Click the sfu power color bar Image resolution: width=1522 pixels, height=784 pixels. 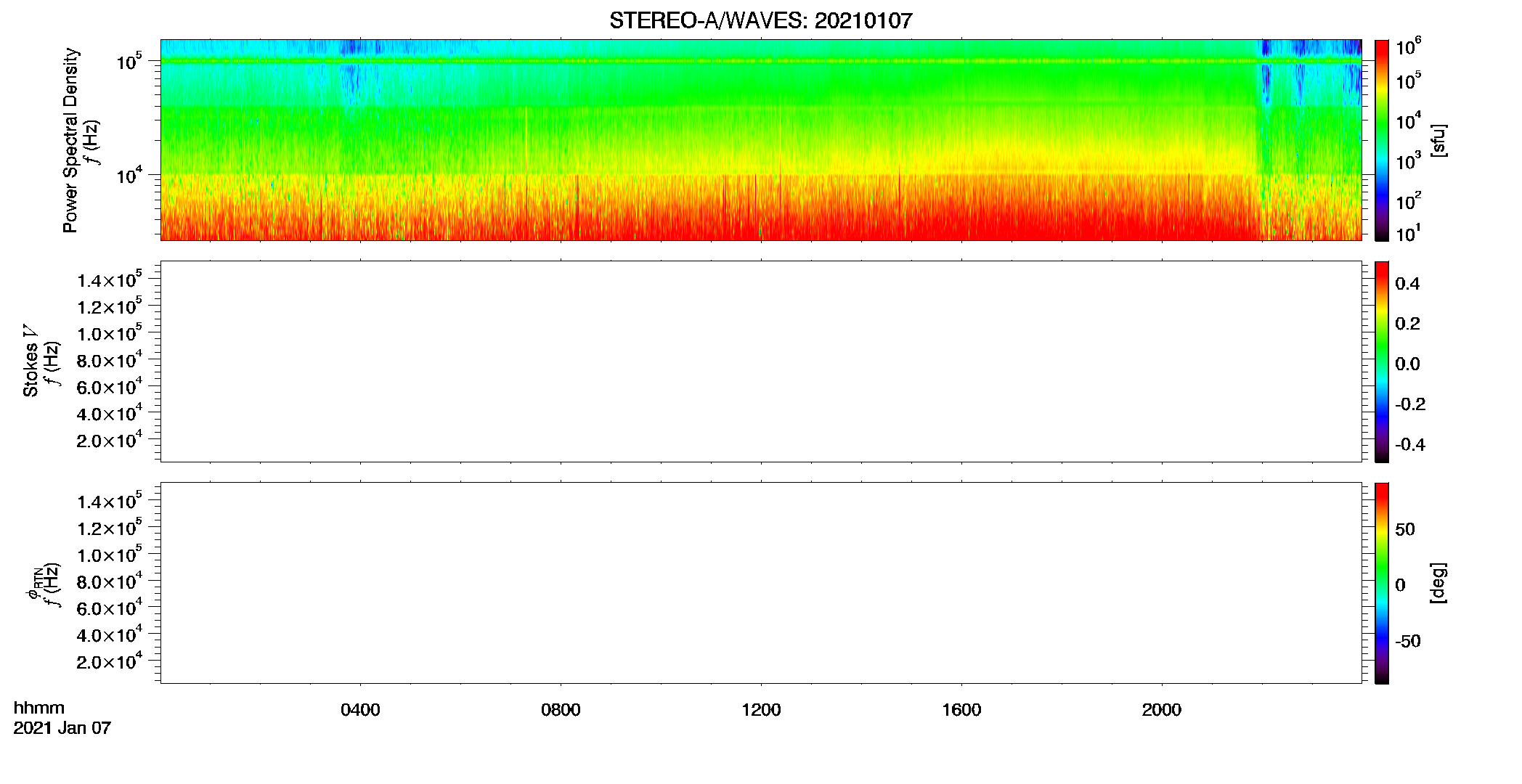click(1382, 140)
